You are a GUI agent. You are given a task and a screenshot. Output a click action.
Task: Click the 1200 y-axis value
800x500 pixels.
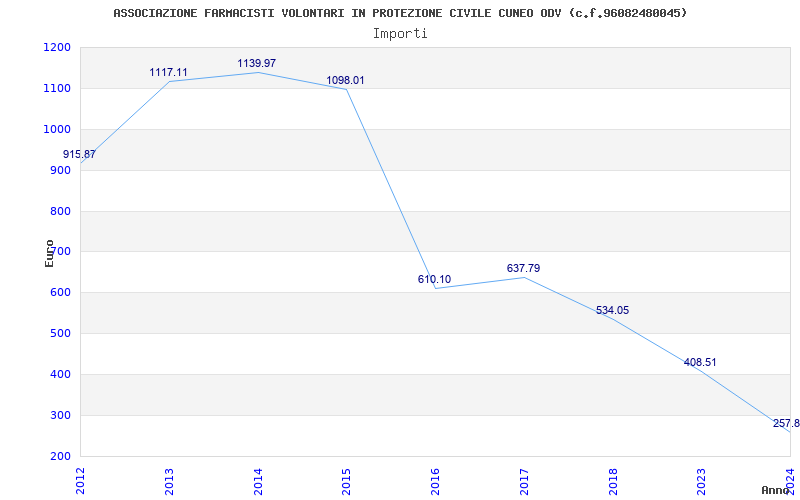point(57,47)
